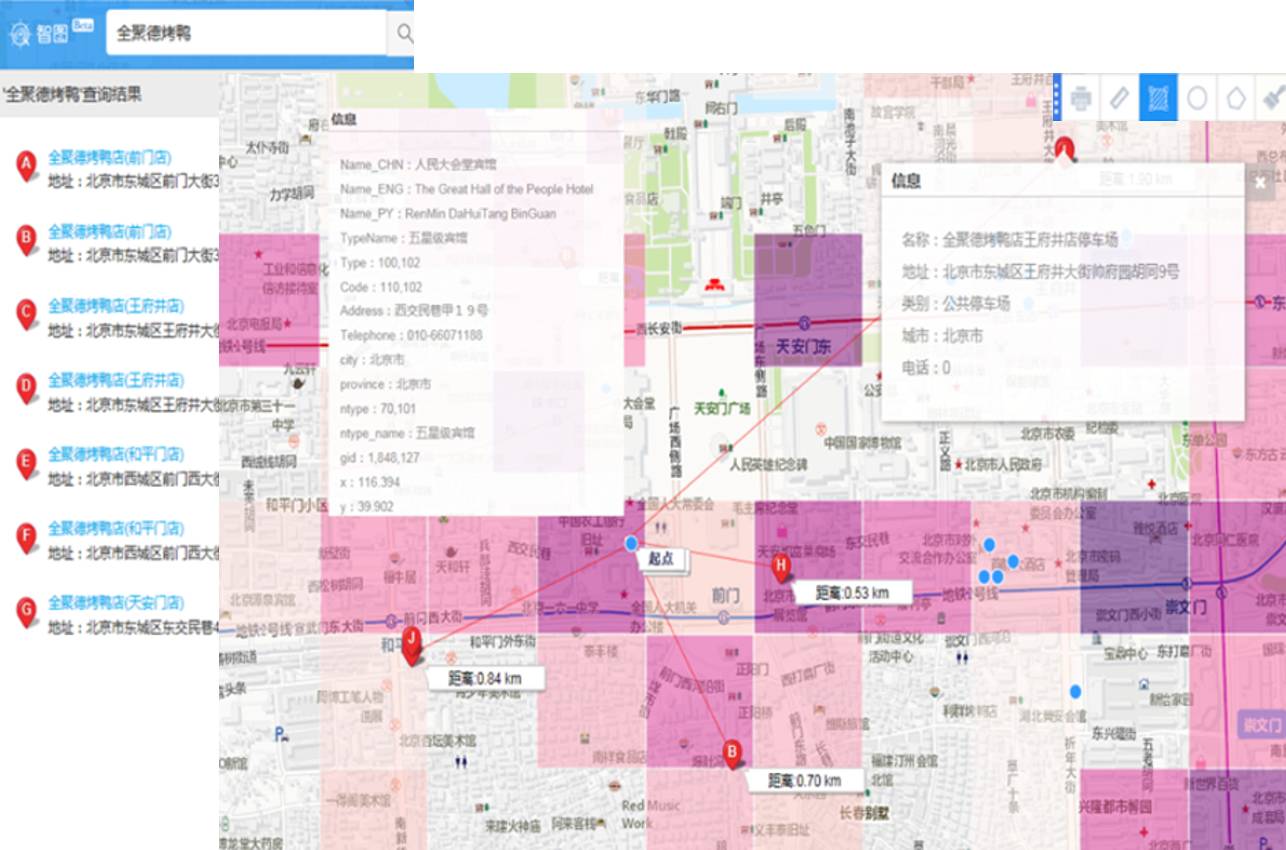This screenshot has height=850, width=1286.
Task: Click the Name_CHN : 人民大会堂宾馆 row
Action: pyautogui.click(x=418, y=164)
